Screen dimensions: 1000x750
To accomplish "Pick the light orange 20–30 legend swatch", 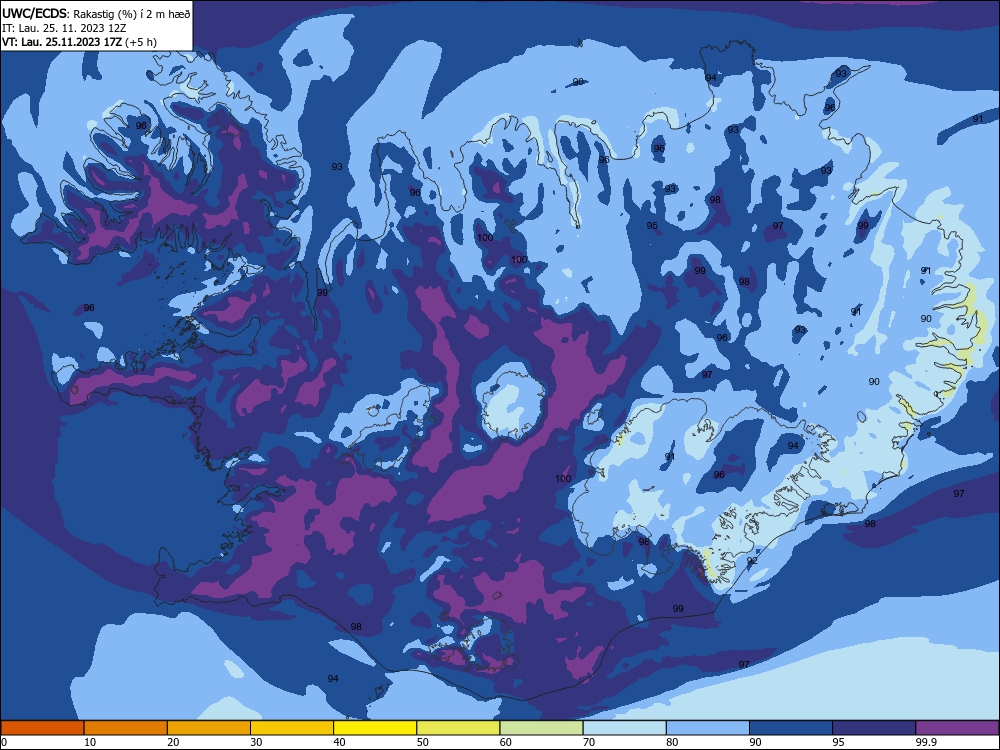I will pos(209,728).
